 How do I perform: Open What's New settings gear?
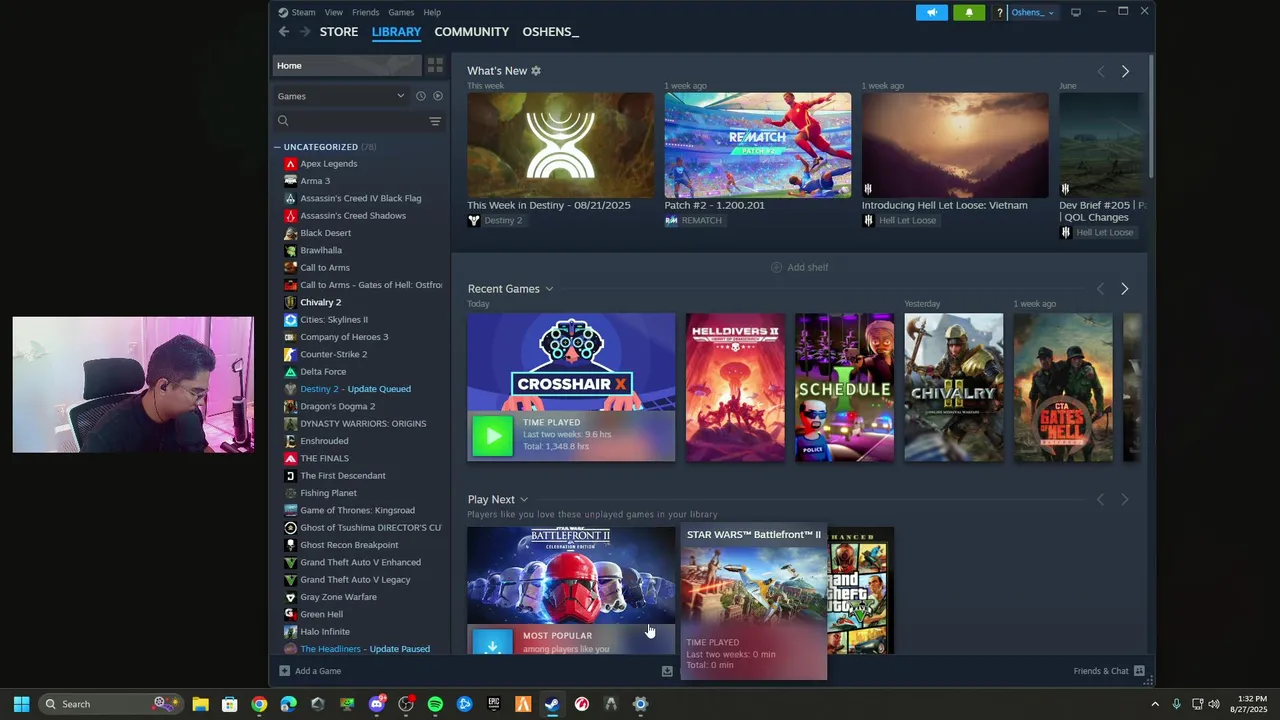[536, 71]
